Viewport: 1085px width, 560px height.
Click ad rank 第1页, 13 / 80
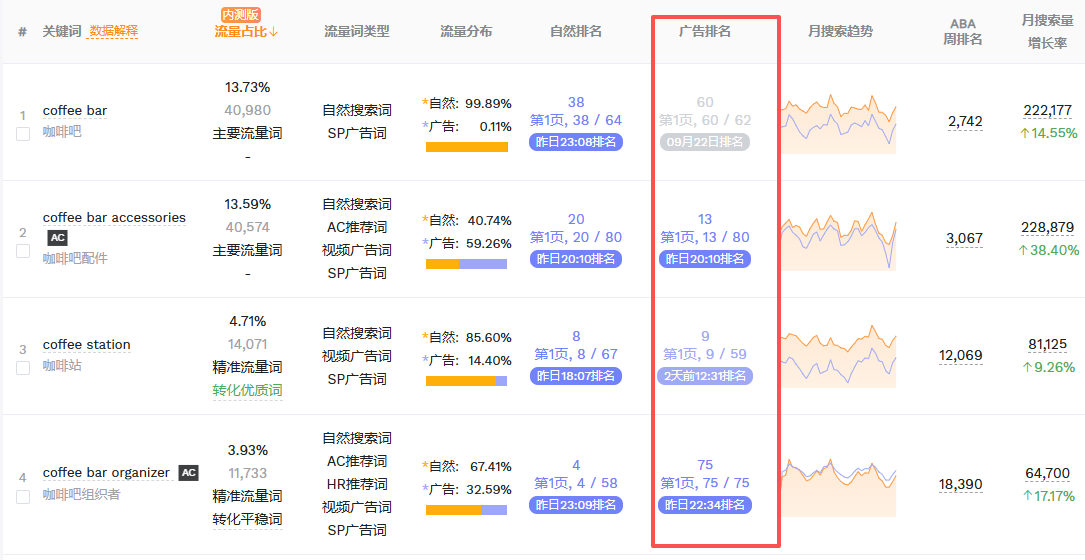[704, 237]
